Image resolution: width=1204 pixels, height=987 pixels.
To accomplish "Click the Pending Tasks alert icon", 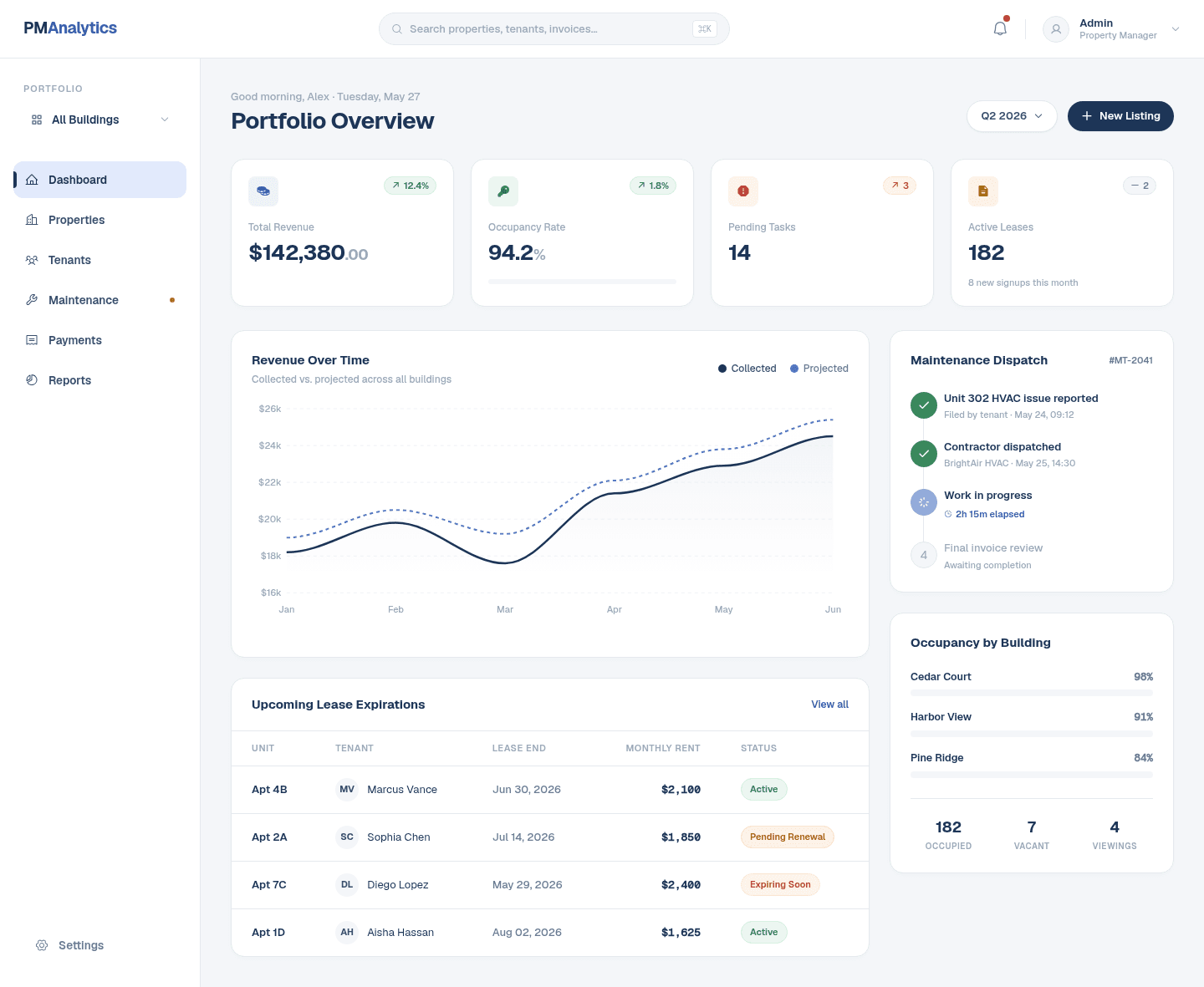I will tap(743, 191).
